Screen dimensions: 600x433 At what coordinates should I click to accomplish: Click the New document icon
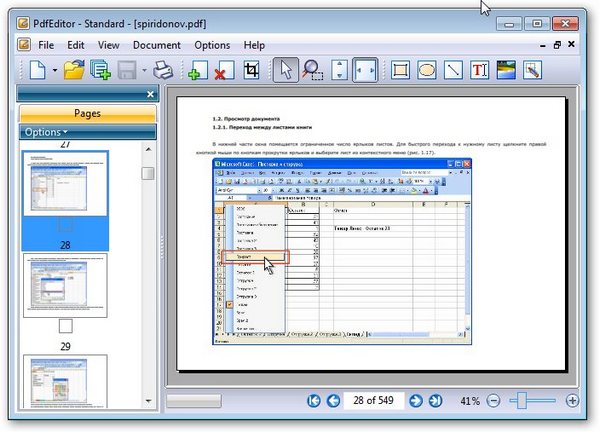(x=37, y=71)
